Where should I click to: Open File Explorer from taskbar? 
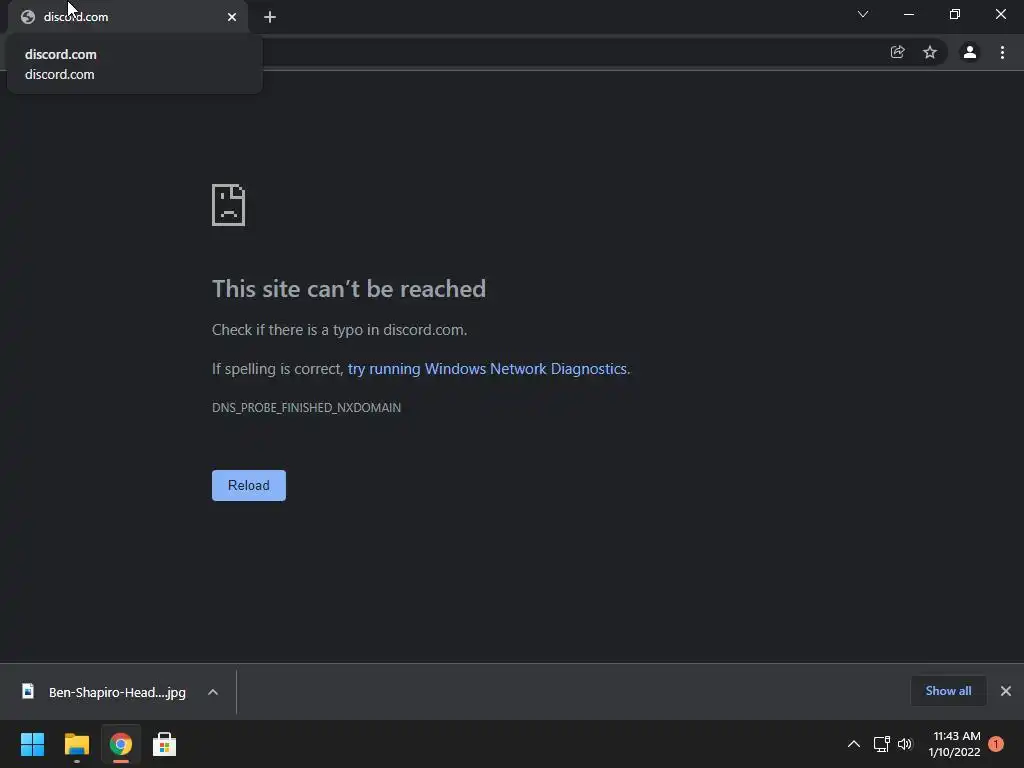pos(76,744)
